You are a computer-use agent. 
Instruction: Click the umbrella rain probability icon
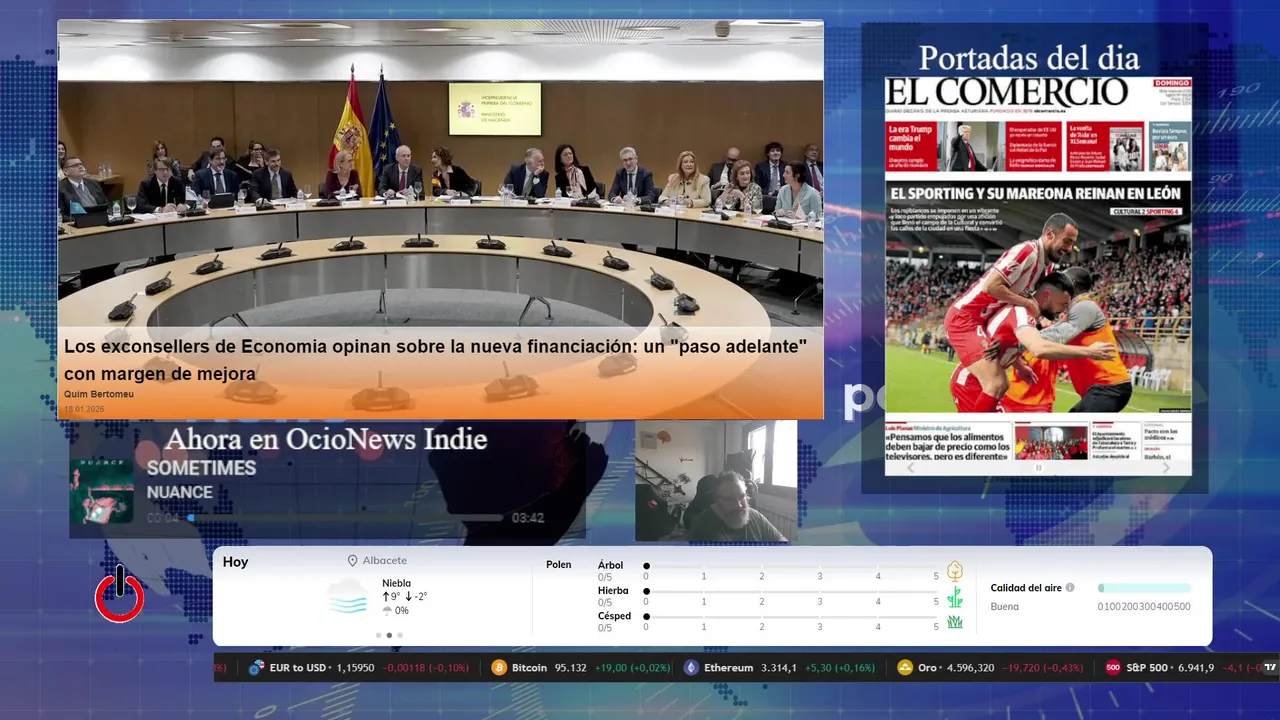(387, 610)
